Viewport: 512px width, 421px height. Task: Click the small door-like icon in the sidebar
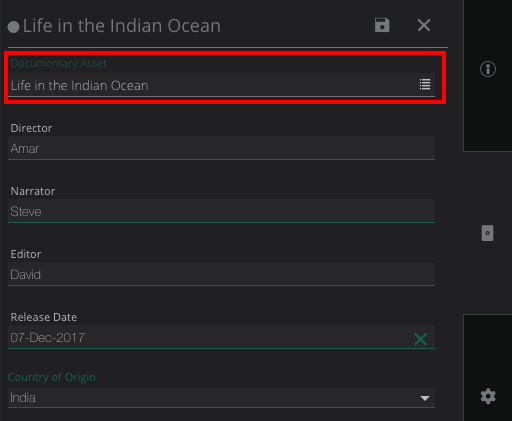coord(487,233)
